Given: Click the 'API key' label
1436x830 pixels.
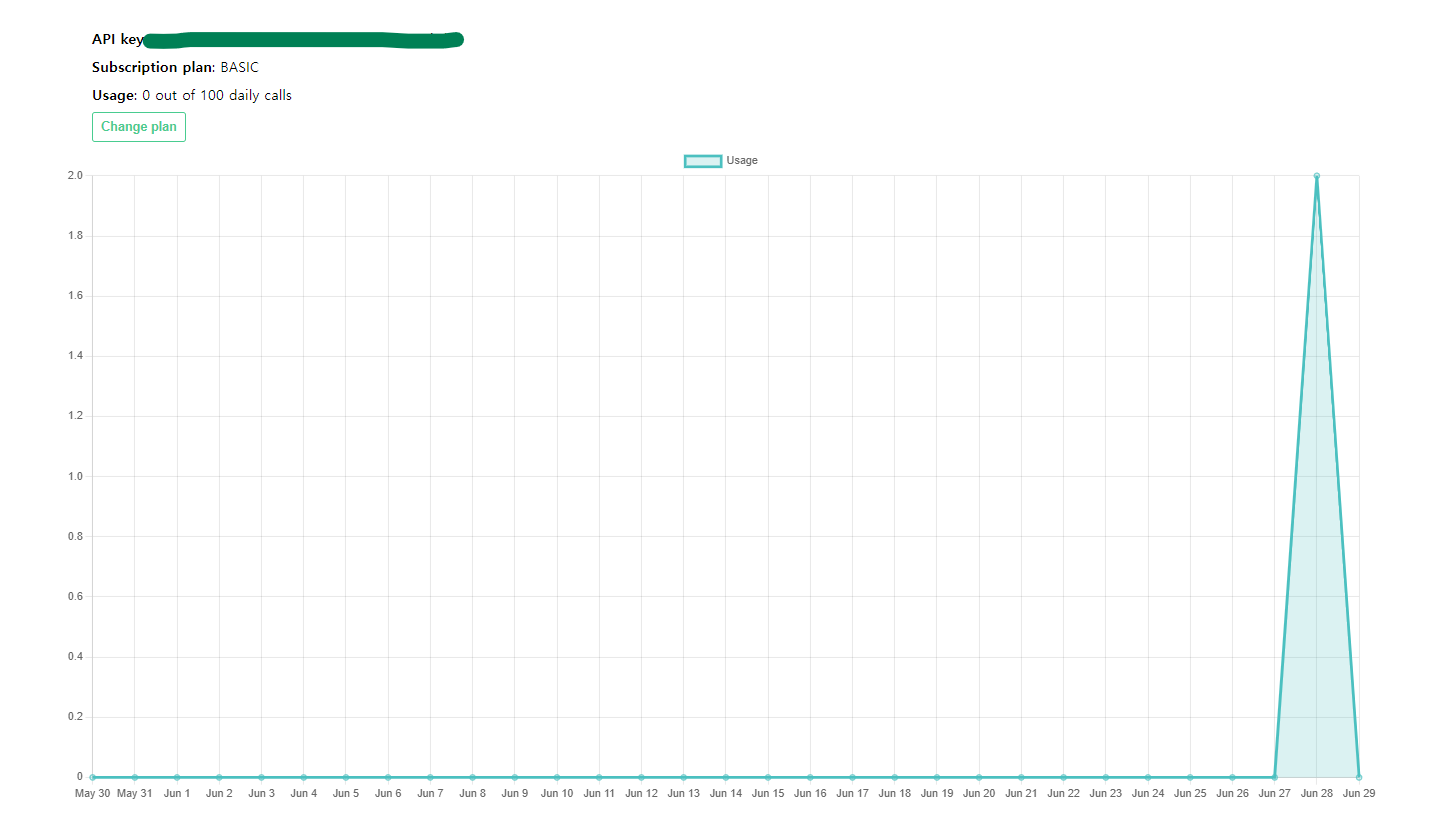Looking at the screenshot, I should tap(118, 39).
